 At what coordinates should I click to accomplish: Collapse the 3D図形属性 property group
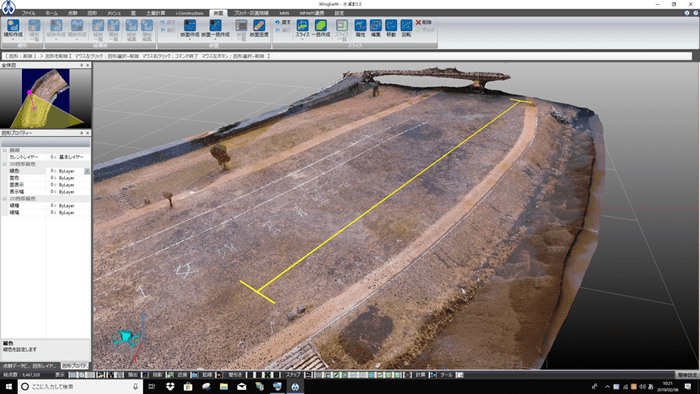click(5, 164)
